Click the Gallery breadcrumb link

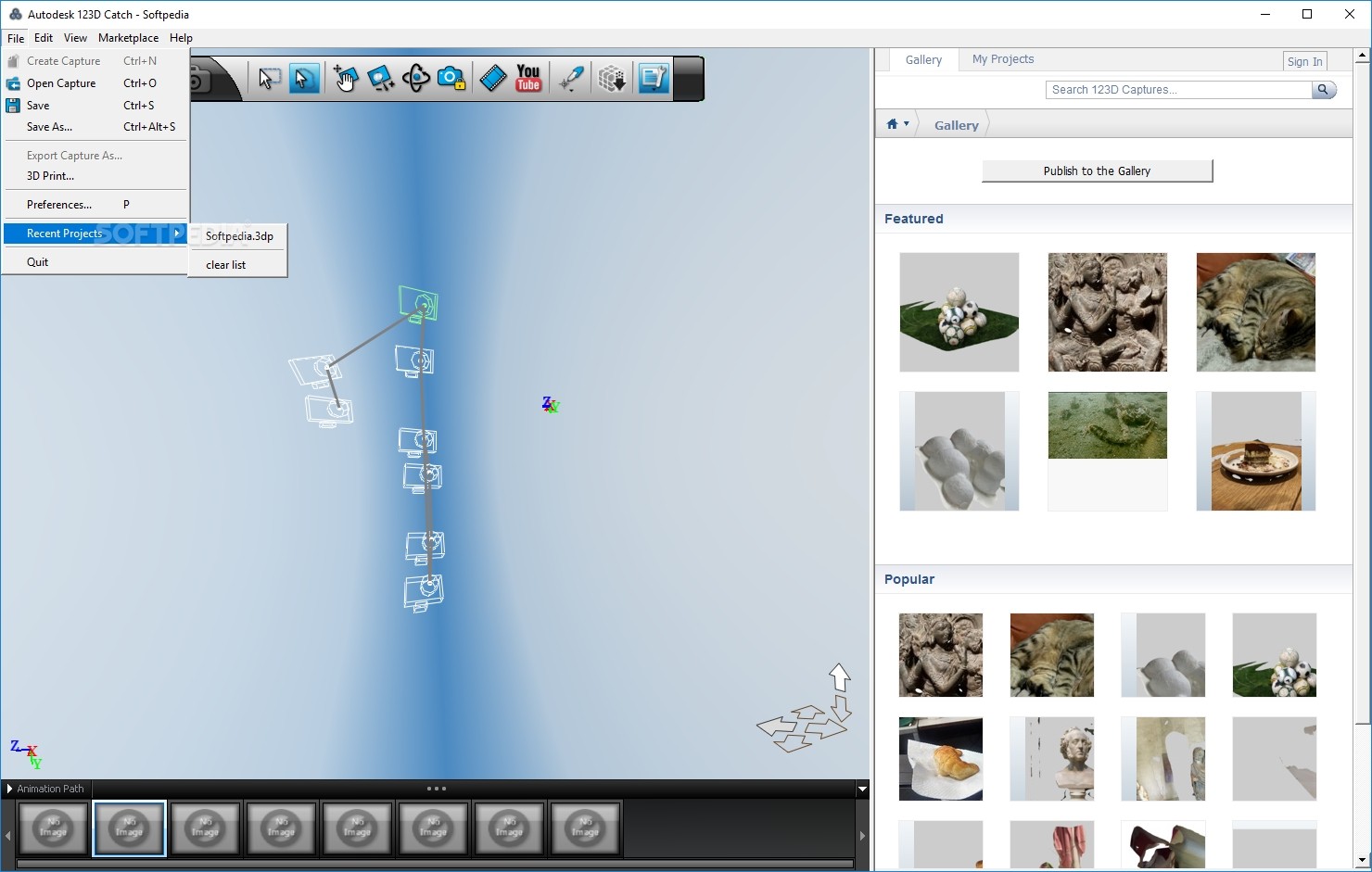(x=956, y=125)
